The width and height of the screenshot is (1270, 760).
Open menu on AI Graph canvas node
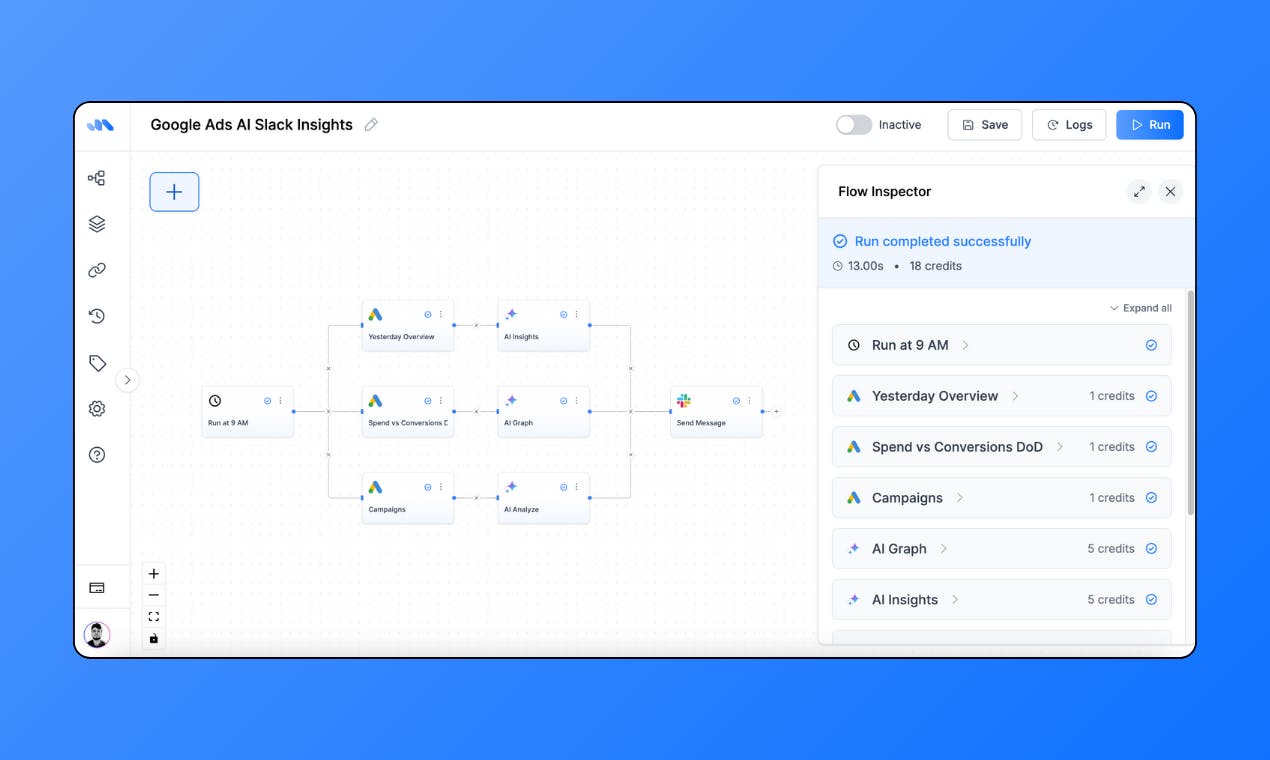coord(576,401)
